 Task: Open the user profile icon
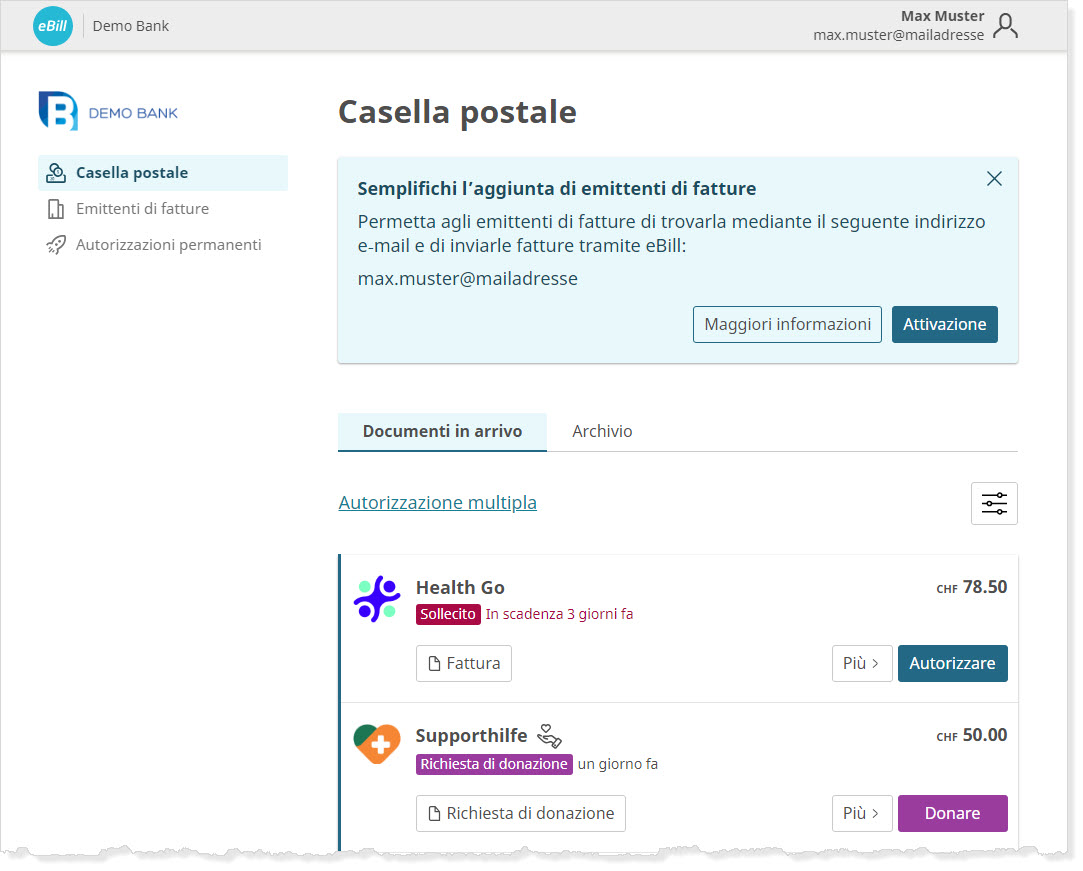[x=1005, y=26]
